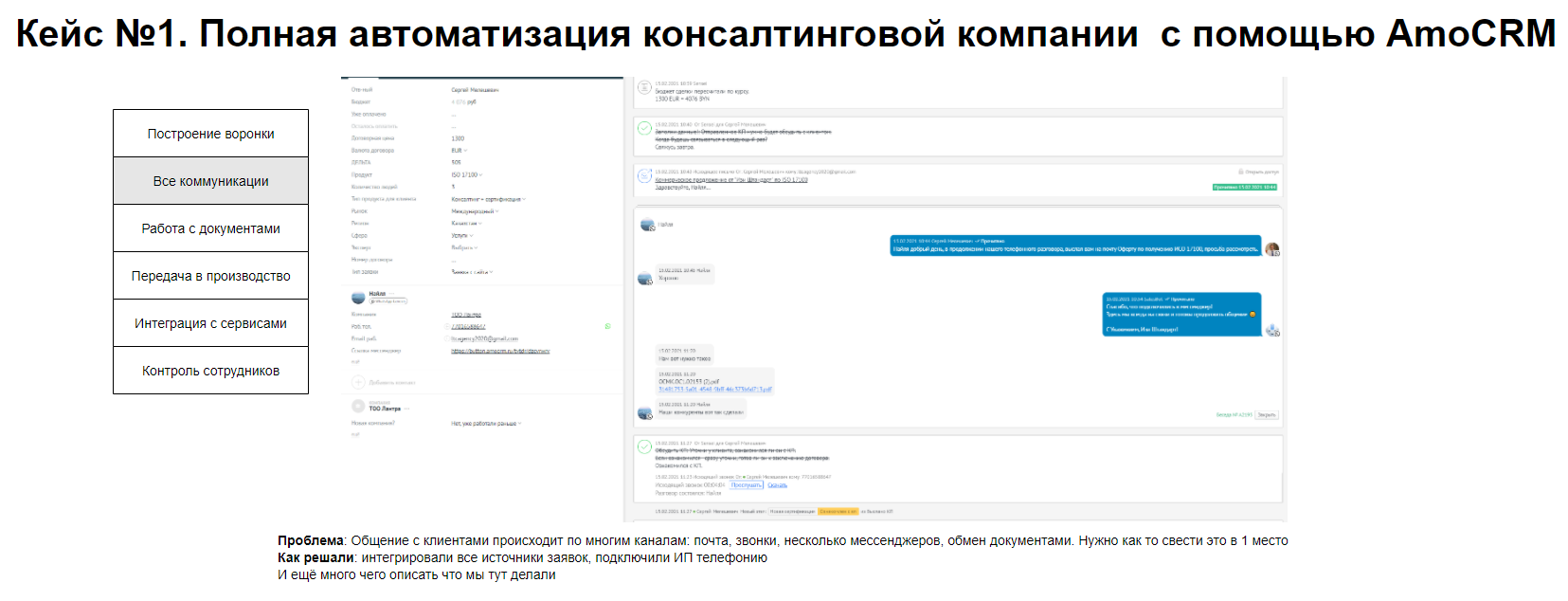1568x601 pixels.
Task: Open the Рынок Международный dropdown
Action: (x=475, y=211)
